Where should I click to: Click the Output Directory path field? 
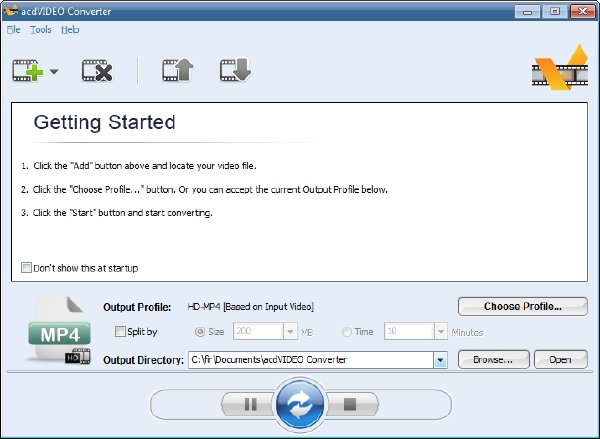pyautogui.click(x=311, y=360)
